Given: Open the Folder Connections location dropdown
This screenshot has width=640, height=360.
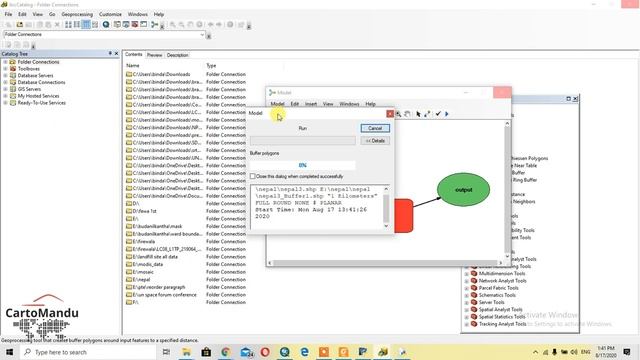Looking at the screenshot, I should 202,35.
